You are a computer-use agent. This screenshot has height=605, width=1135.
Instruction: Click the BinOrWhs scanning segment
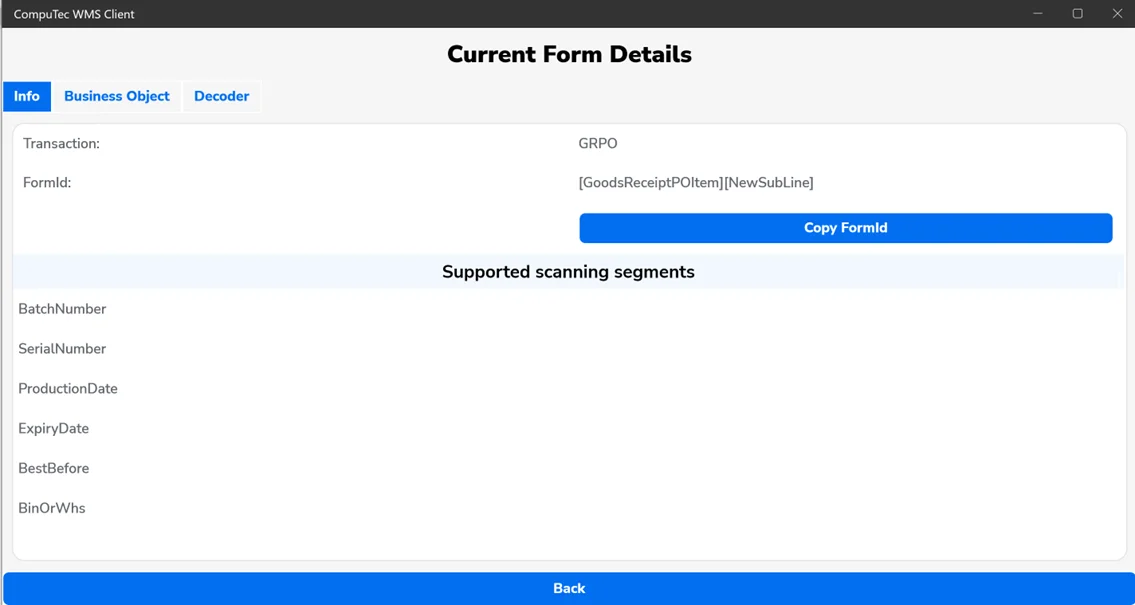pyautogui.click(x=52, y=508)
